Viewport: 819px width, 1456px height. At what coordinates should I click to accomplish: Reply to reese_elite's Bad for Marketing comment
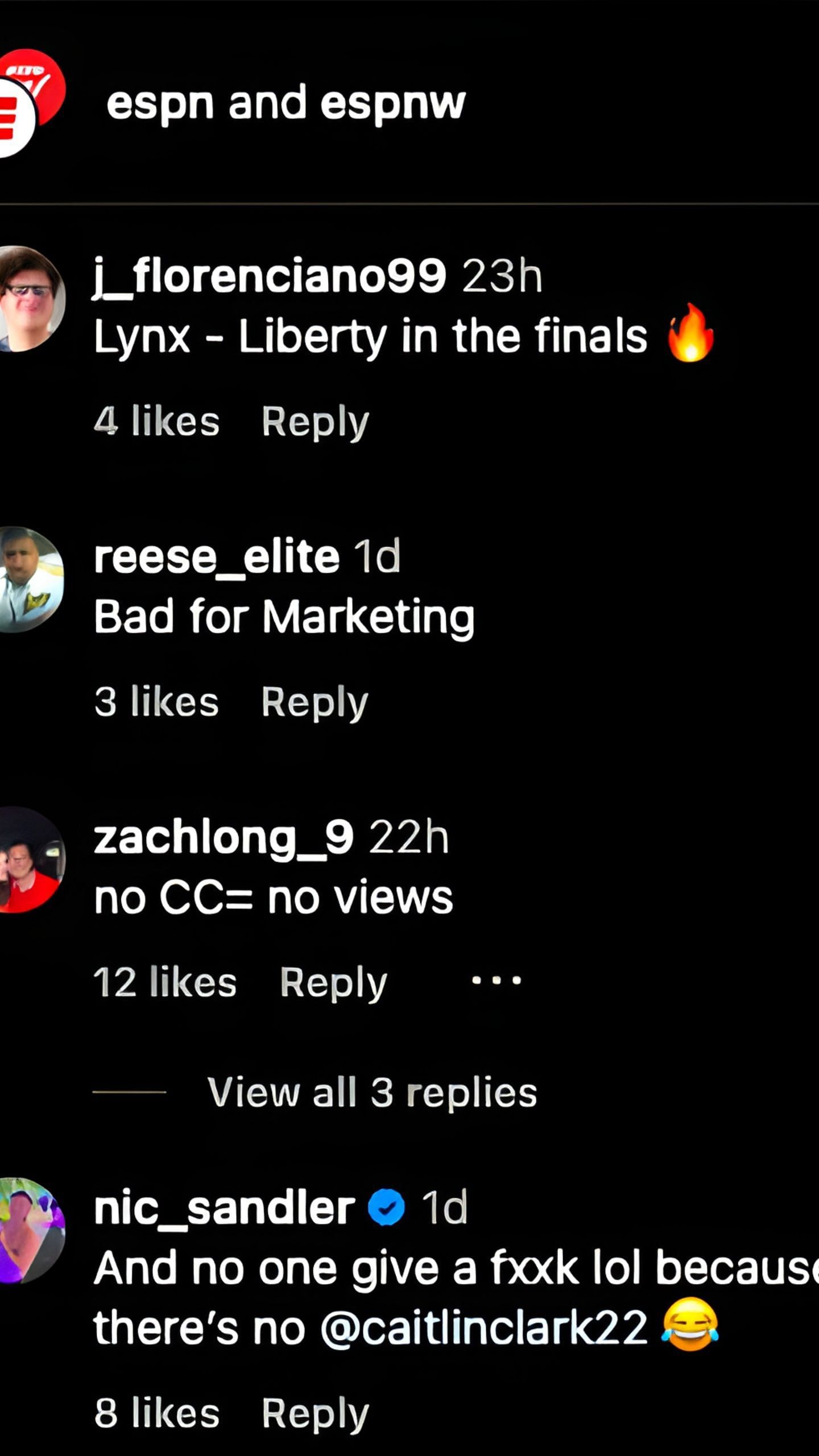click(x=315, y=703)
